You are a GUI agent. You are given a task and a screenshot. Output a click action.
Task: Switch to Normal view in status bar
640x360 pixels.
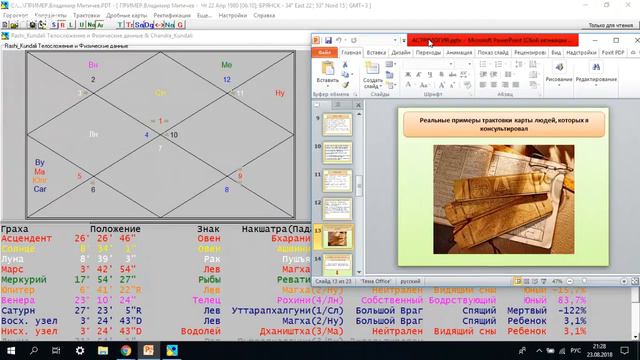518,281
